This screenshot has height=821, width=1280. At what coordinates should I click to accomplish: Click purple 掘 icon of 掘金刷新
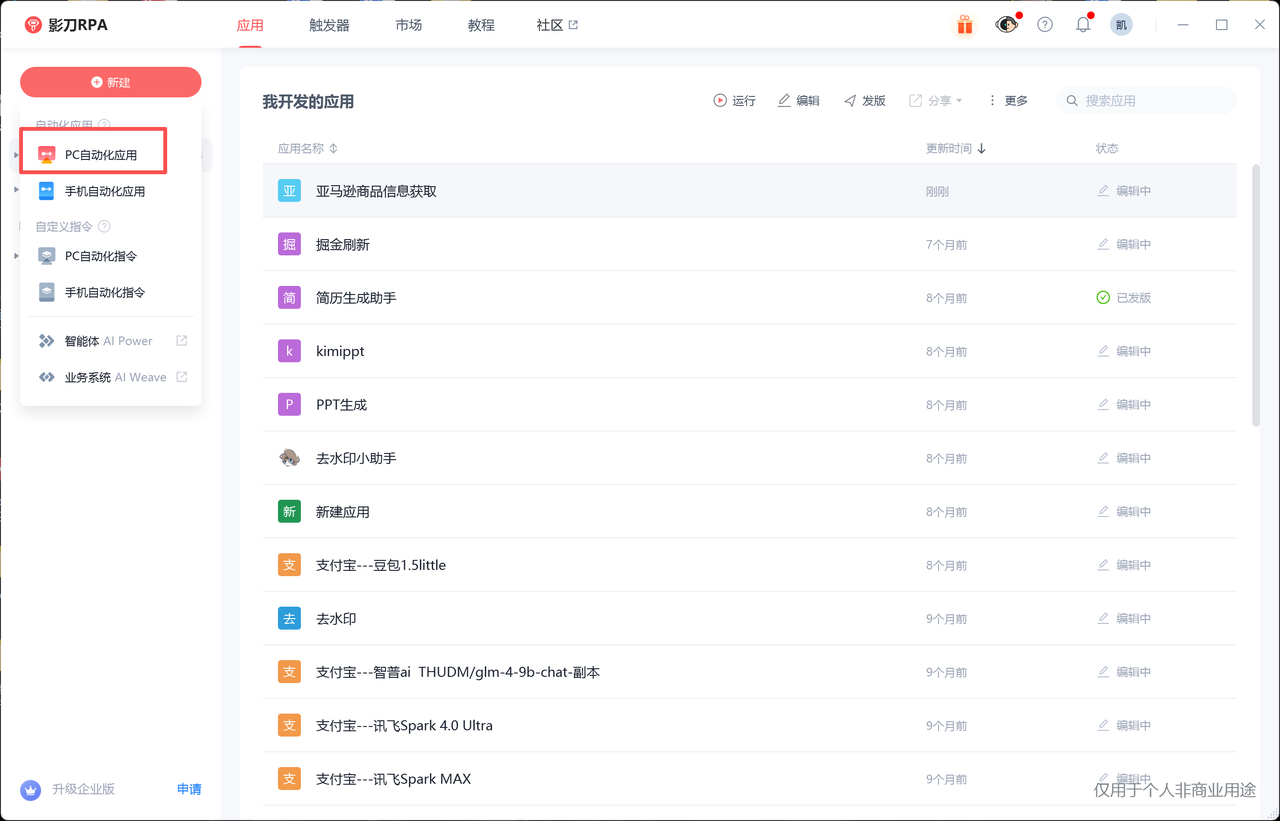tap(289, 244)
